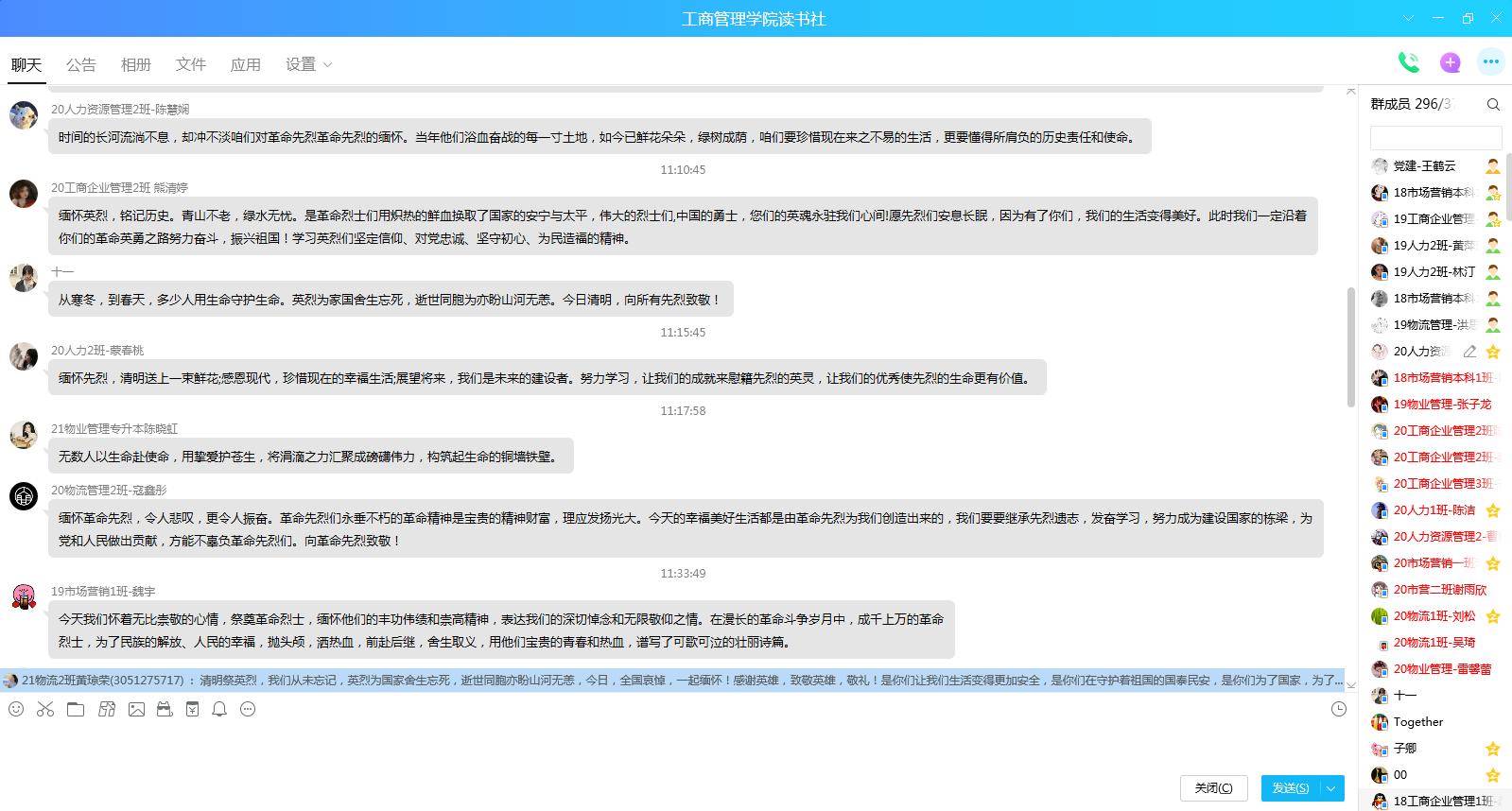Click the 发送(S) button

coord(1290,788)
